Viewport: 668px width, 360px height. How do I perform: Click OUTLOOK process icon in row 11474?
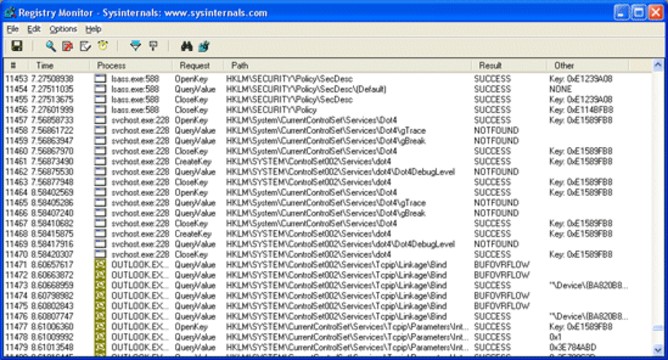100,295
